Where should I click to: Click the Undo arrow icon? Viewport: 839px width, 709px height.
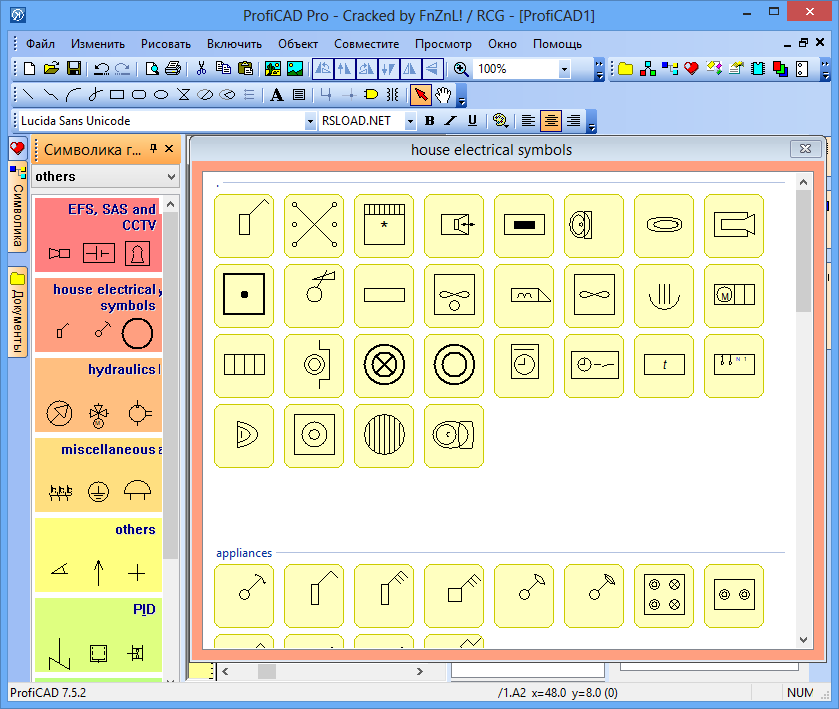click(x=101, y=69)
